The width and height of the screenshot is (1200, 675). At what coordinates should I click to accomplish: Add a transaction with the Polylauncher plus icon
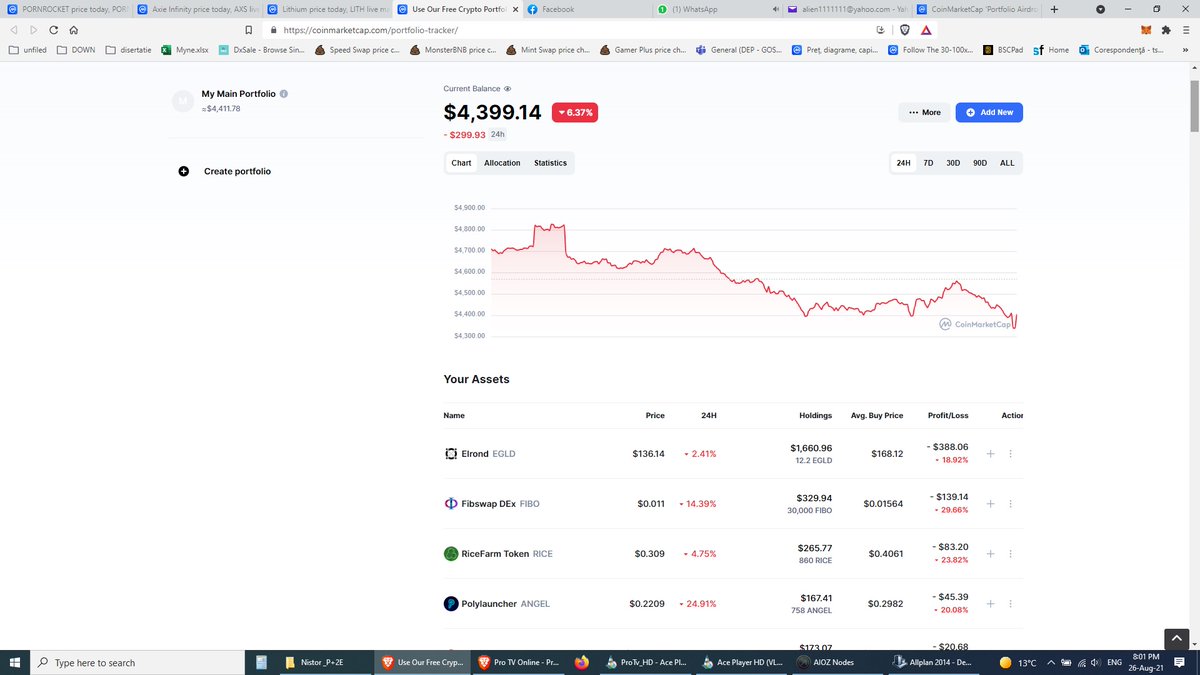coord(990,604)
